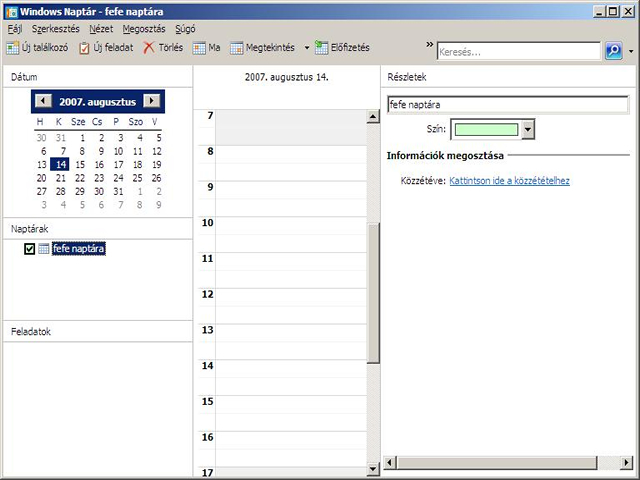Click the Keresés search field

click(x=518, y=50)
